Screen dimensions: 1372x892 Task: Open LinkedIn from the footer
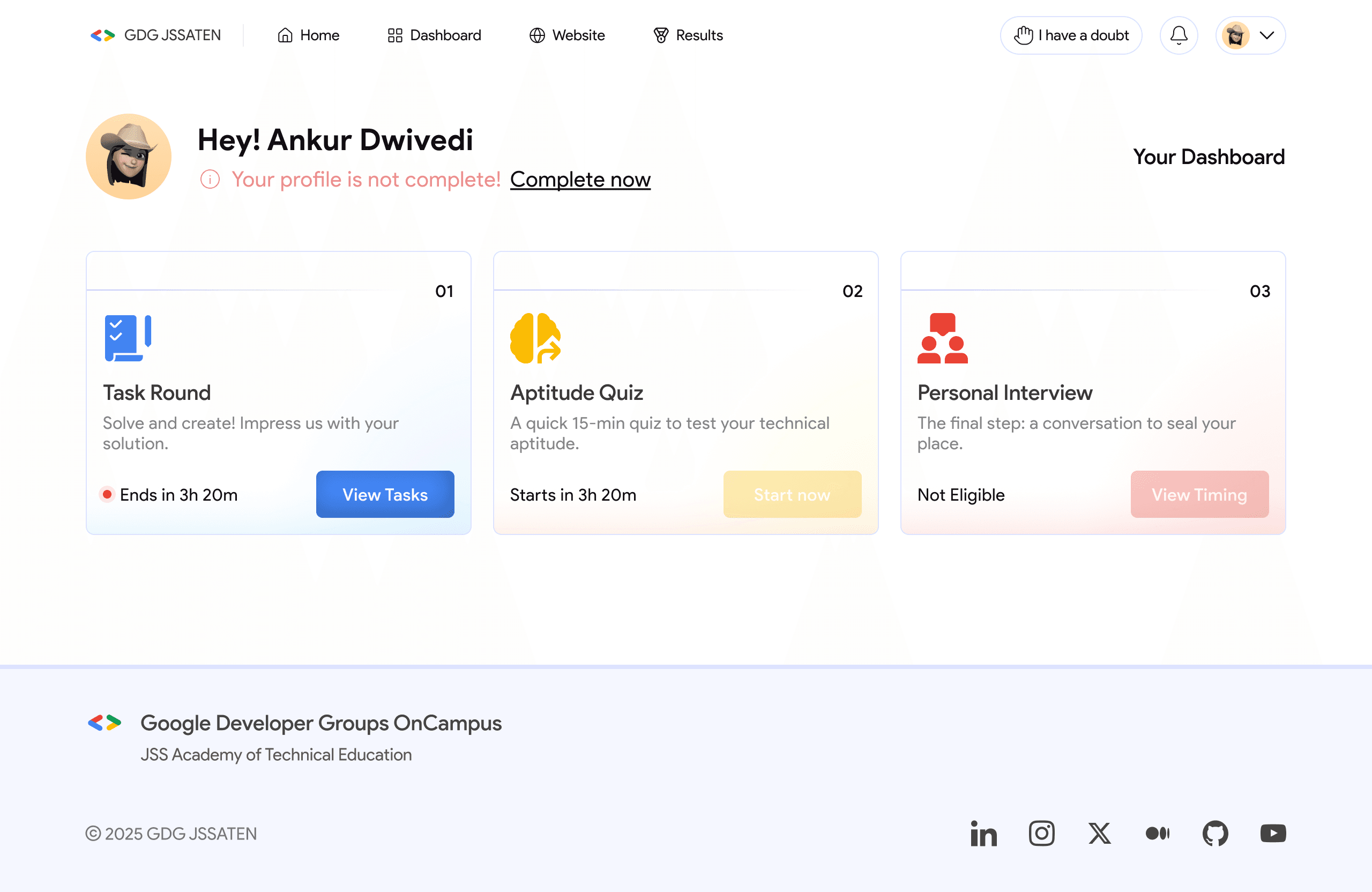tap(983, 833)
